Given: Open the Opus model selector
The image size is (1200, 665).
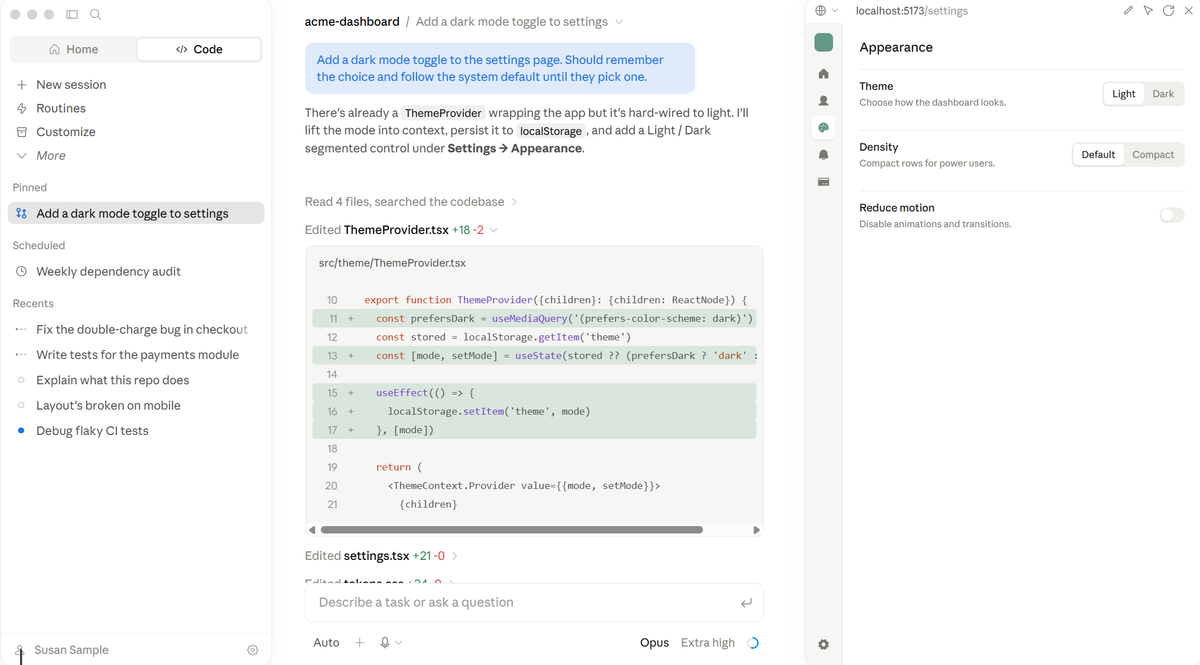Looking at the screenshot, I should coord(654,643).
